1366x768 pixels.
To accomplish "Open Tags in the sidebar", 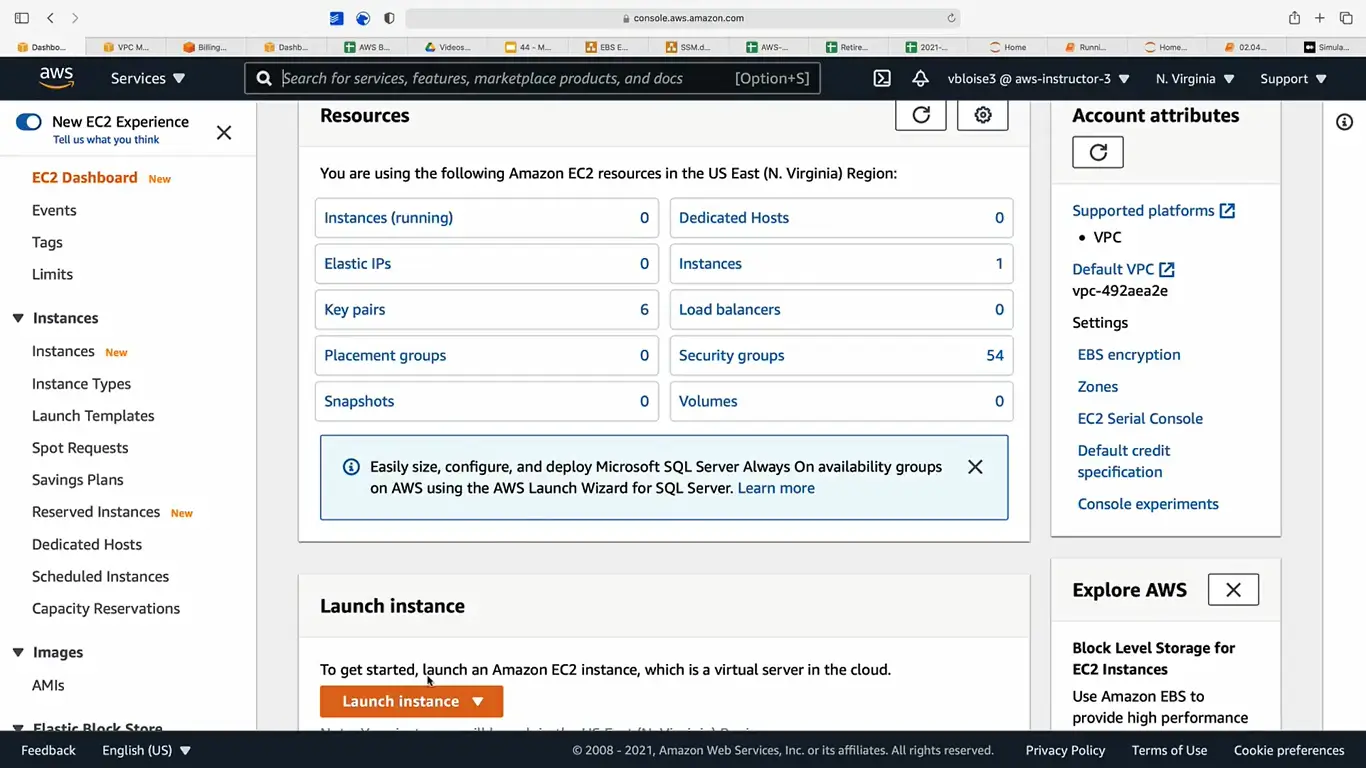I will 47,242.
